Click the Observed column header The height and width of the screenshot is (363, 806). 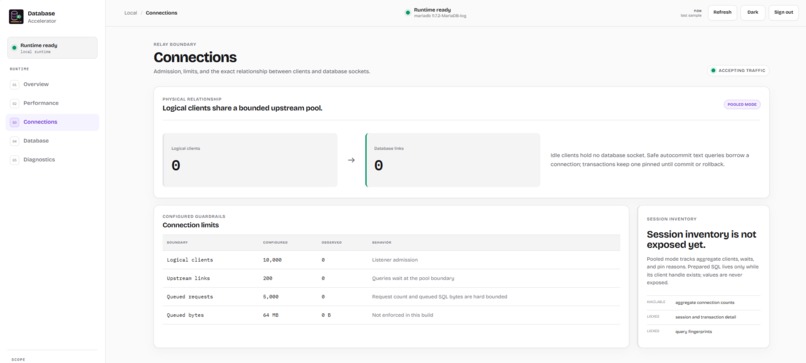(x=332, y=242)
